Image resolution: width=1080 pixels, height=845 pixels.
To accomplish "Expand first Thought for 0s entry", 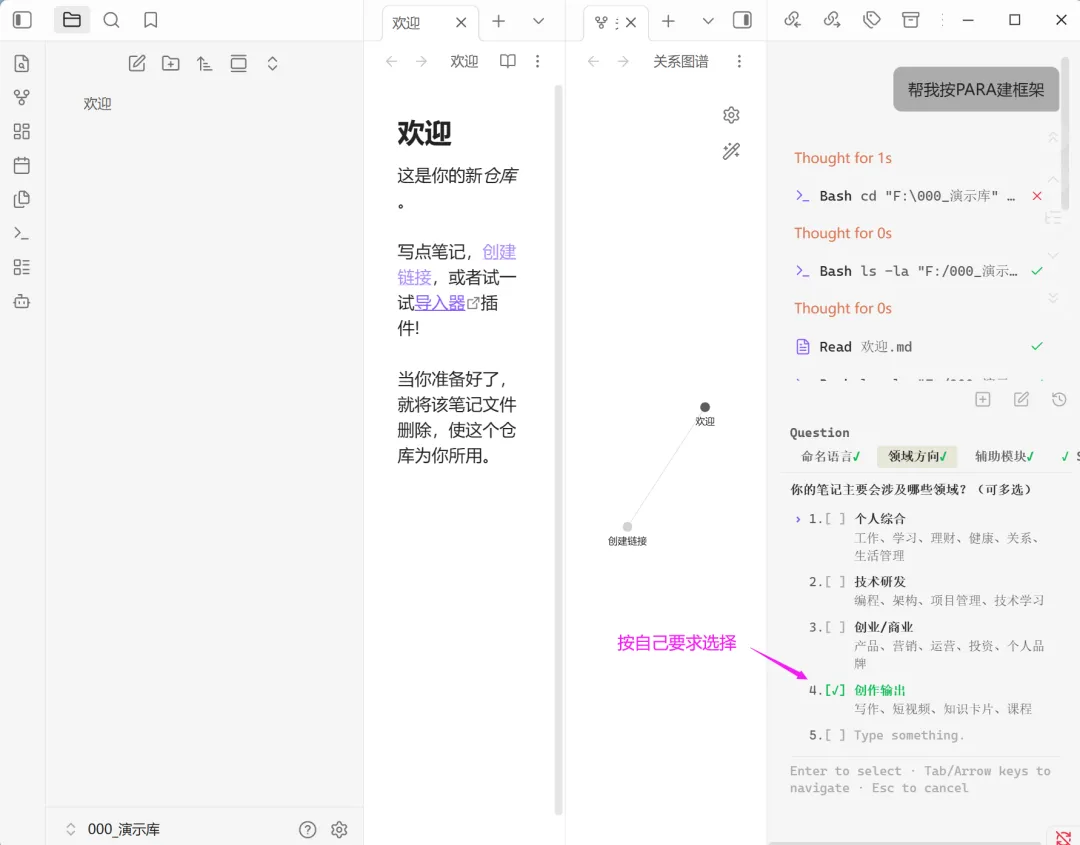I will 842,233.
